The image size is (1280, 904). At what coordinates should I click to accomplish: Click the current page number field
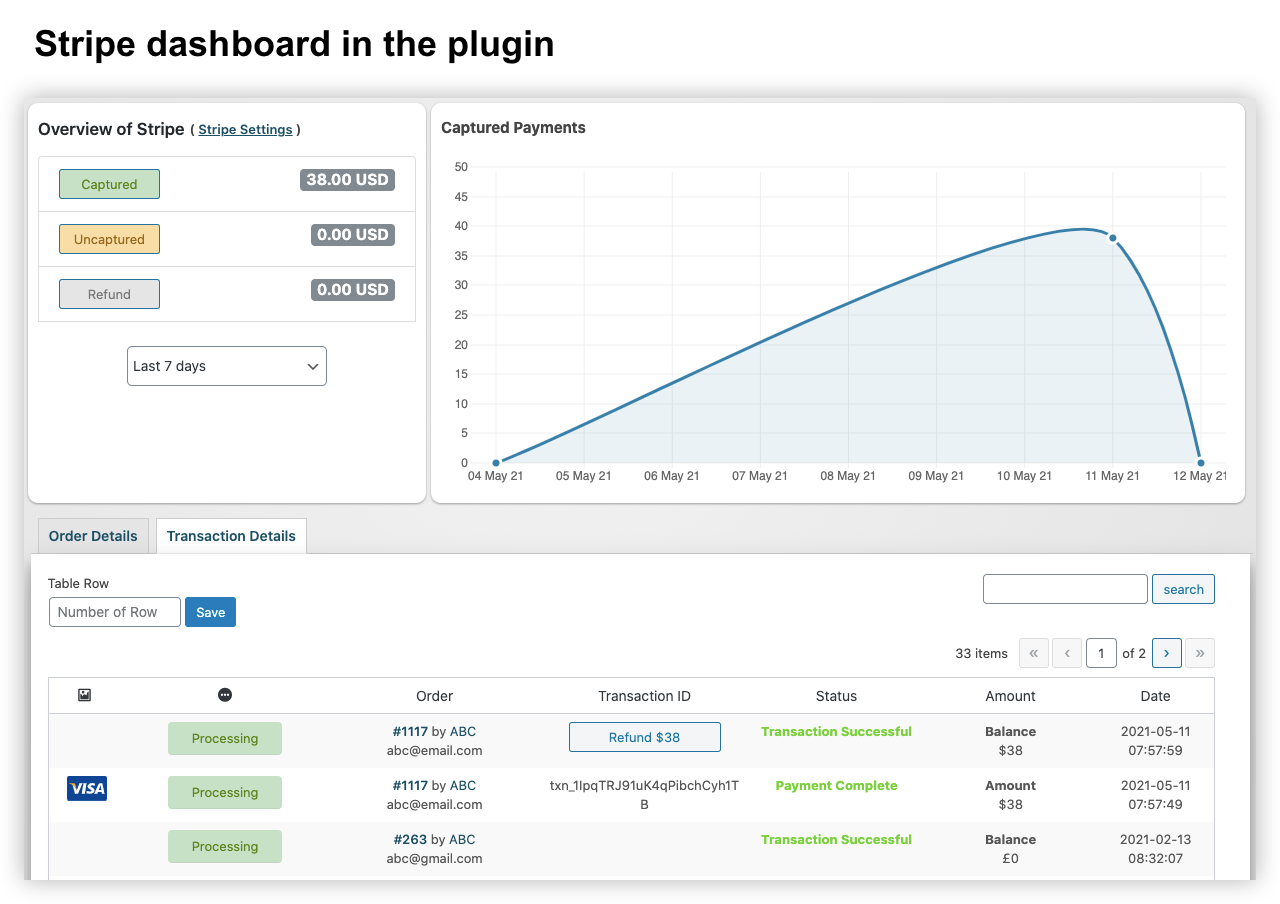(x=1101, y=653)
